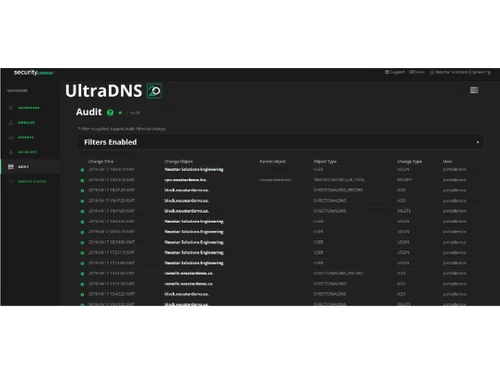Click the Audit breadcrumb link
The height and width of the screenshot is (375, 500).
tap(135, 113)
